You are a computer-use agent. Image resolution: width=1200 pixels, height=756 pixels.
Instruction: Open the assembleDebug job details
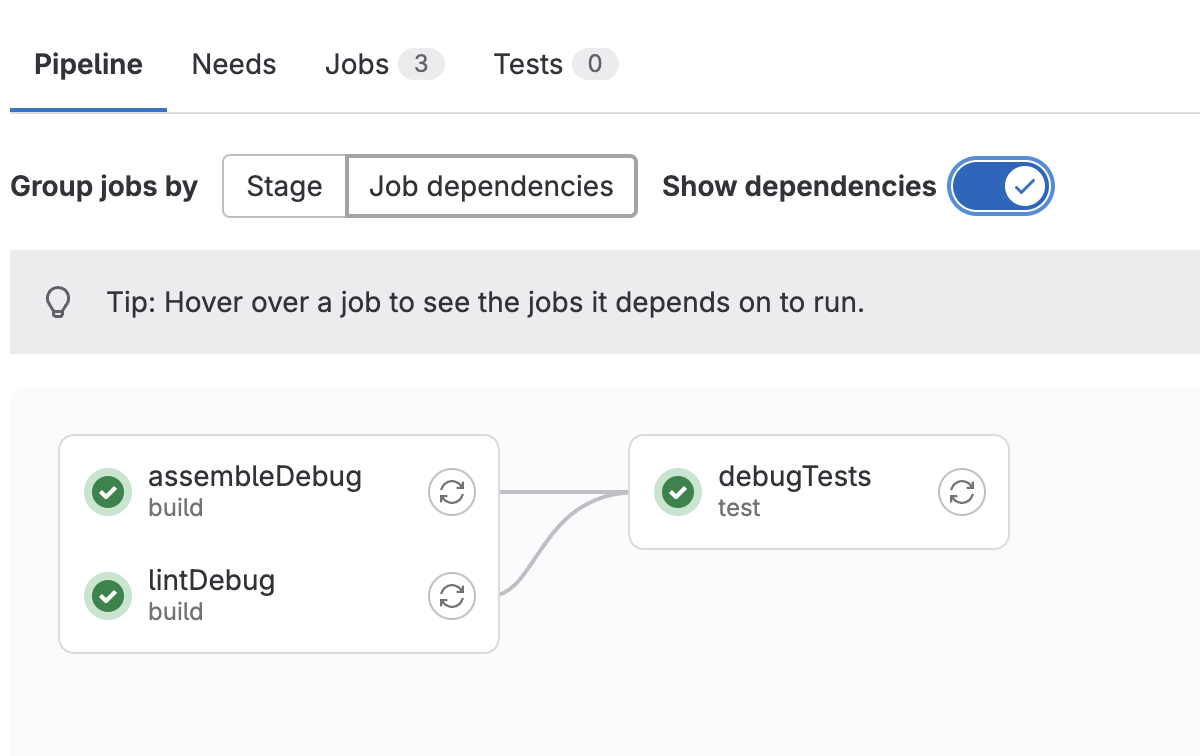255,476
